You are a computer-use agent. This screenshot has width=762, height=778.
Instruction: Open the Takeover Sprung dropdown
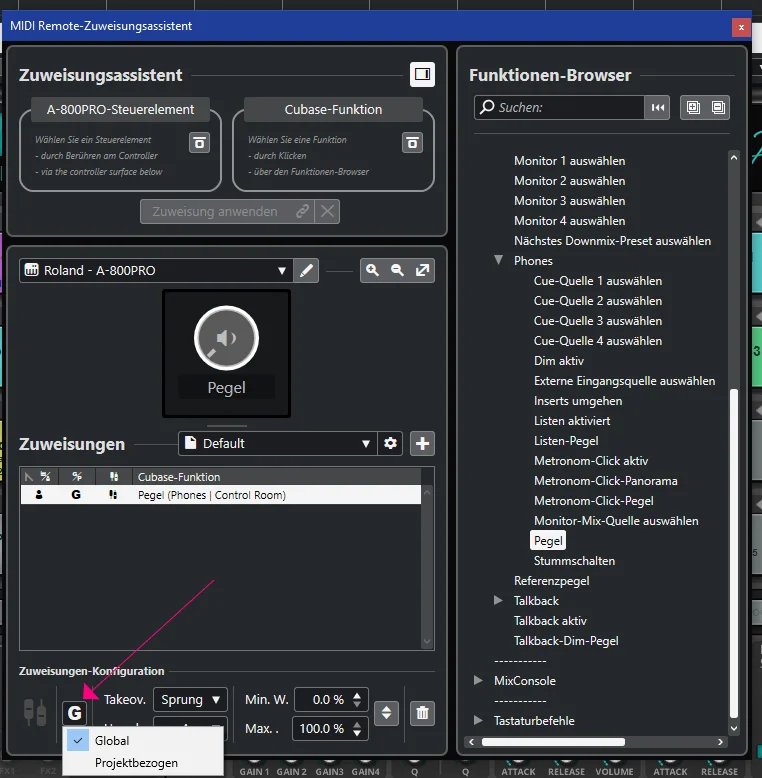click(x=190, y=700)
